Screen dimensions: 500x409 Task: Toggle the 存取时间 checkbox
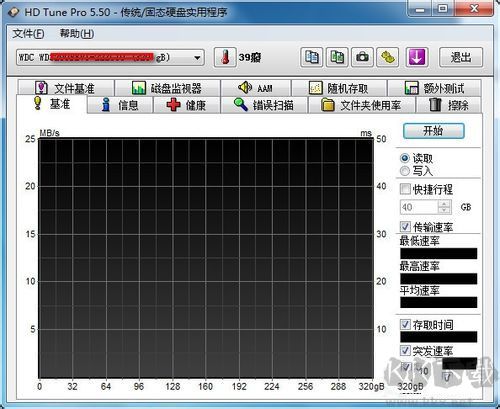click(x=405, y=324)
